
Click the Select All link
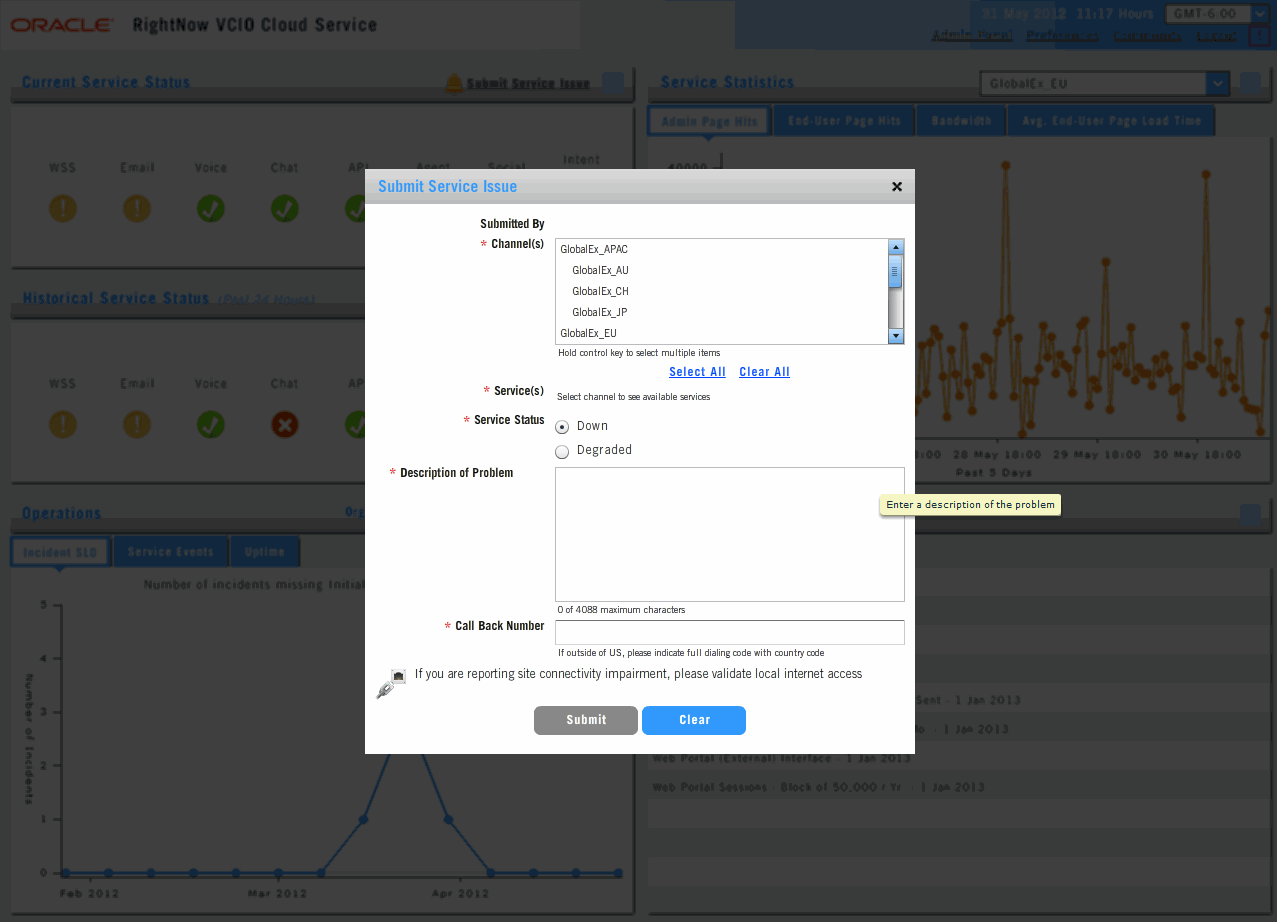click(697, 372)
